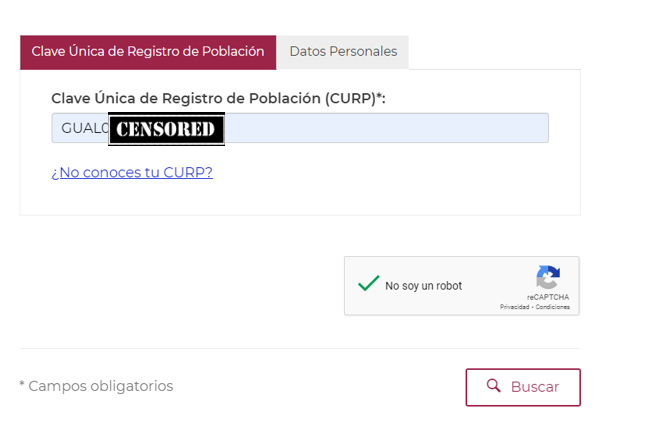Toggle the green checkmark beside No soy un robot

(x=369, y=284)
